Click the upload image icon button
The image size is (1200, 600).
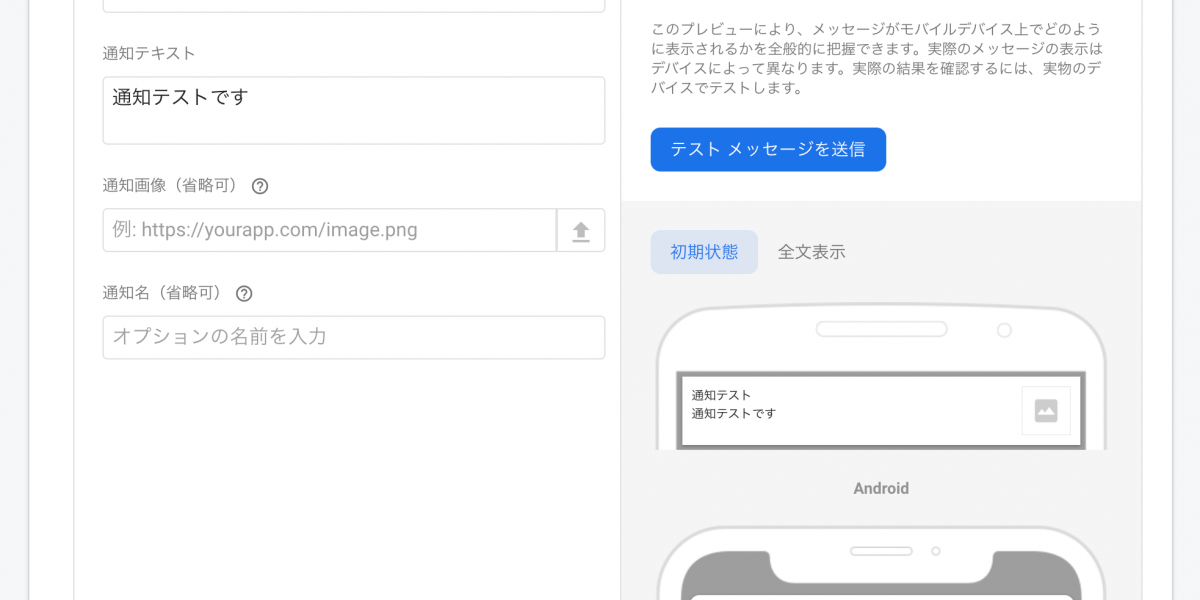pyautogui.click(x=581, y=231)
